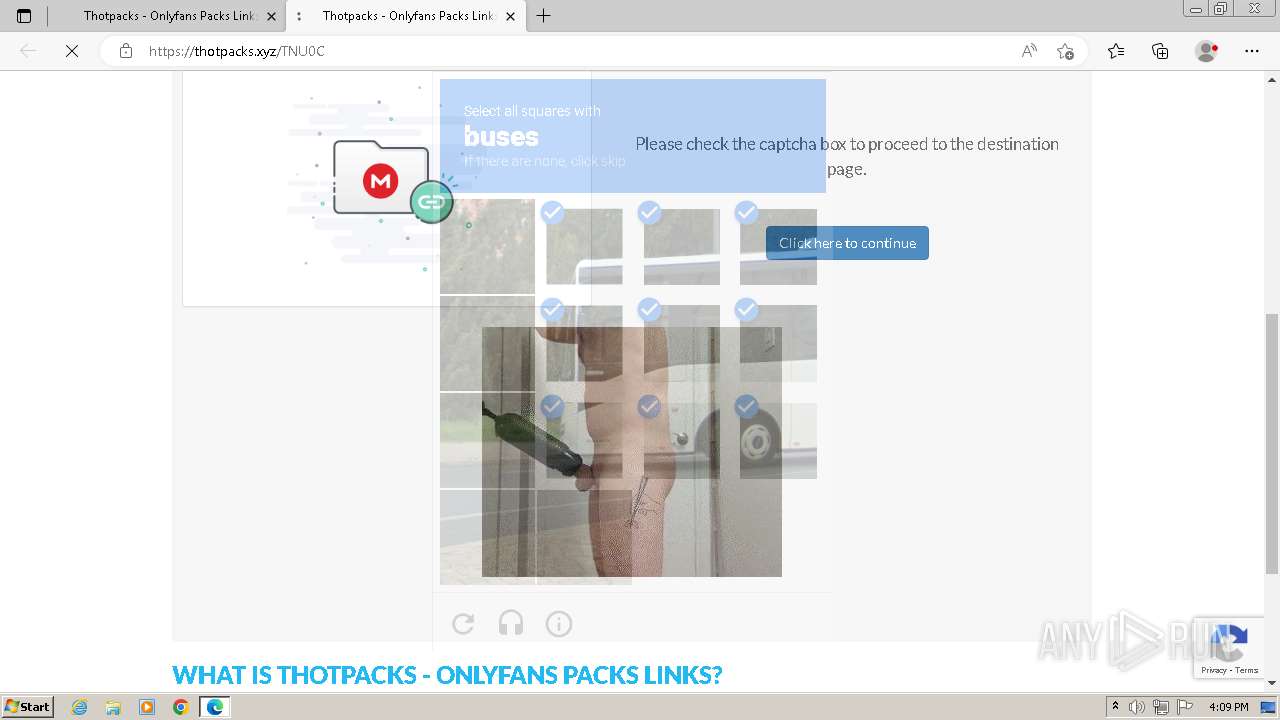Open a new browser tab
Screen dimensions: 1280x720
click(543, 16)
